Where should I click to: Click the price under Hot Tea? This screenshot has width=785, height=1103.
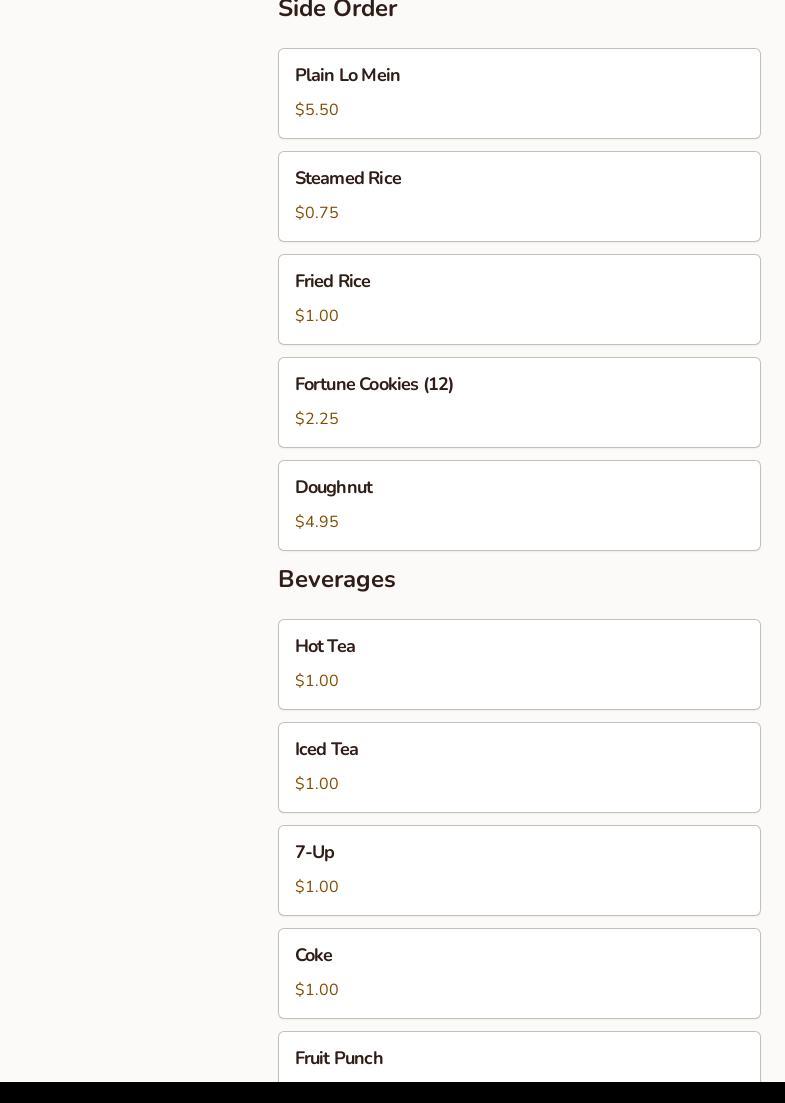tap(317, 681)
